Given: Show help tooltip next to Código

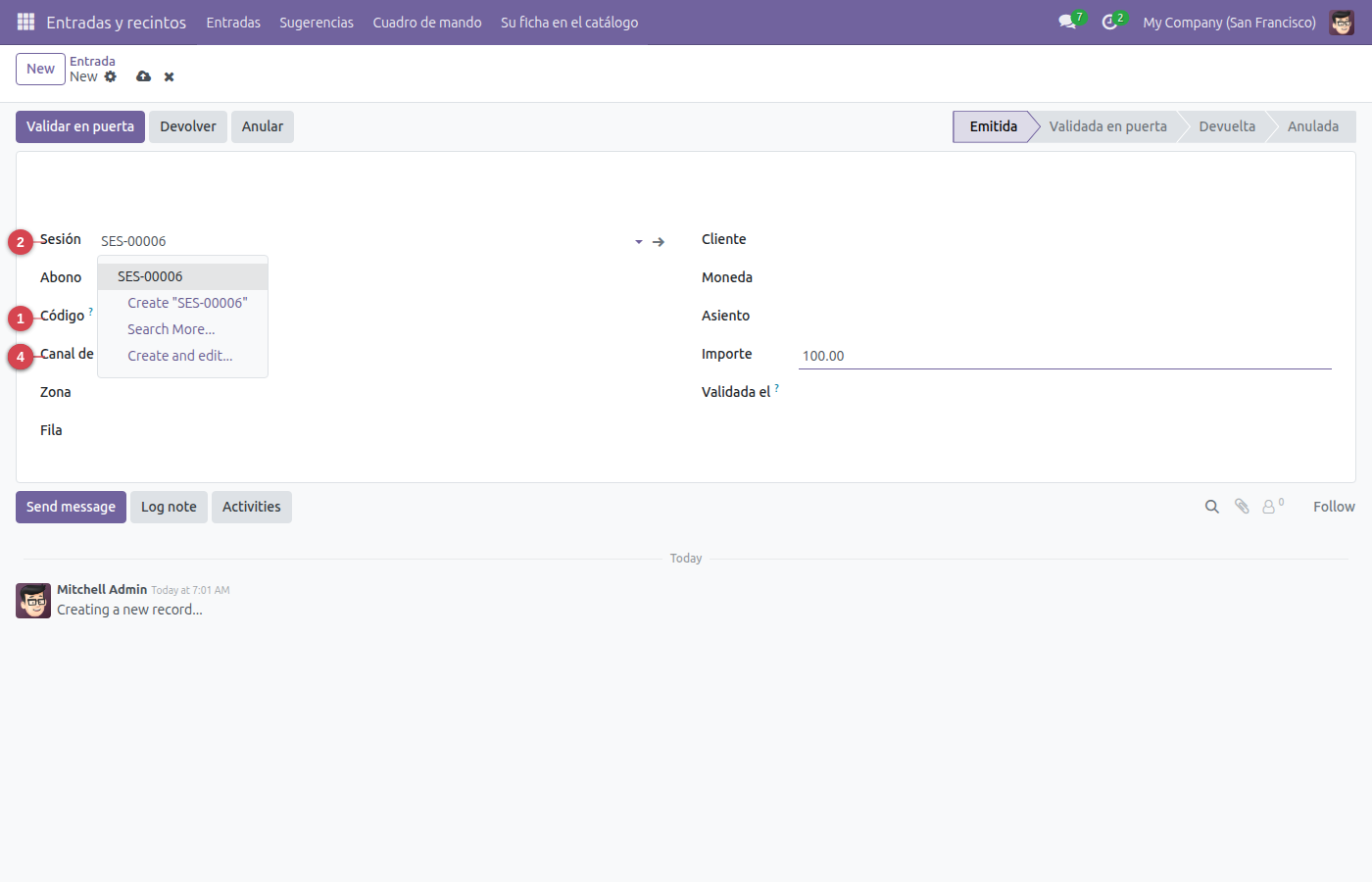Looking at the screenshot, I should [x=91, y=312].
